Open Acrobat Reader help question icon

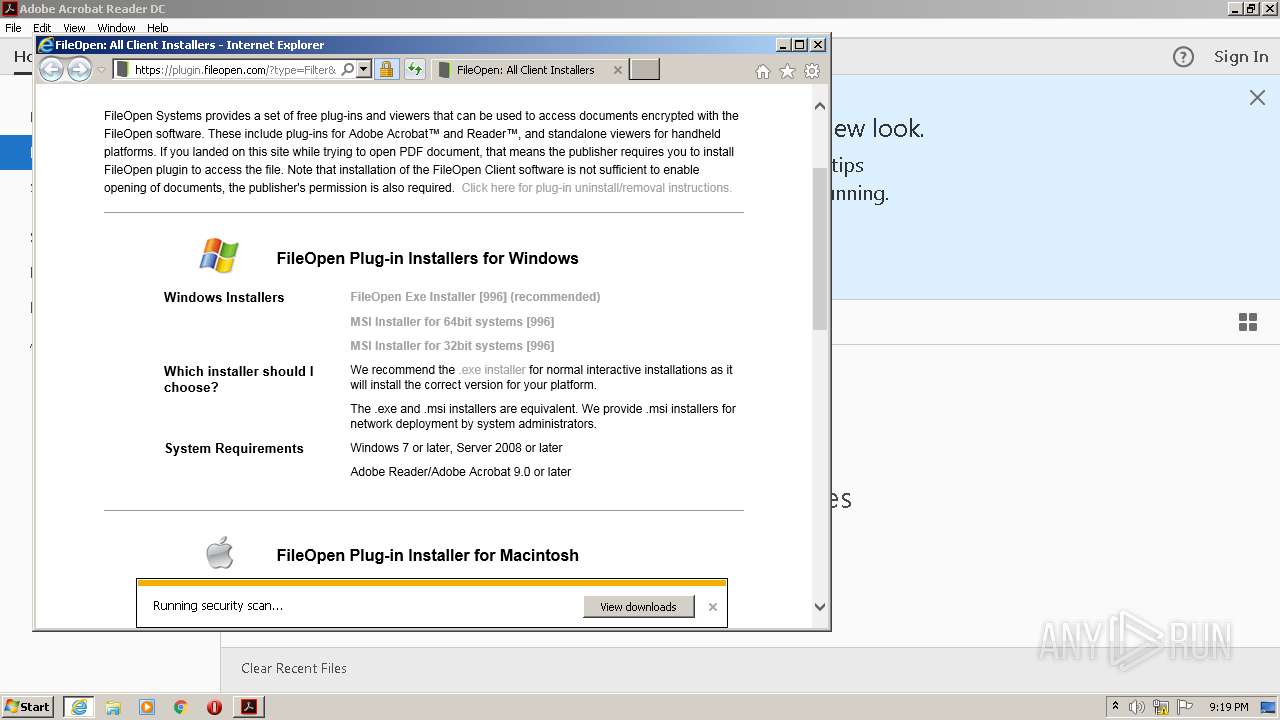tap(1183, 57)
